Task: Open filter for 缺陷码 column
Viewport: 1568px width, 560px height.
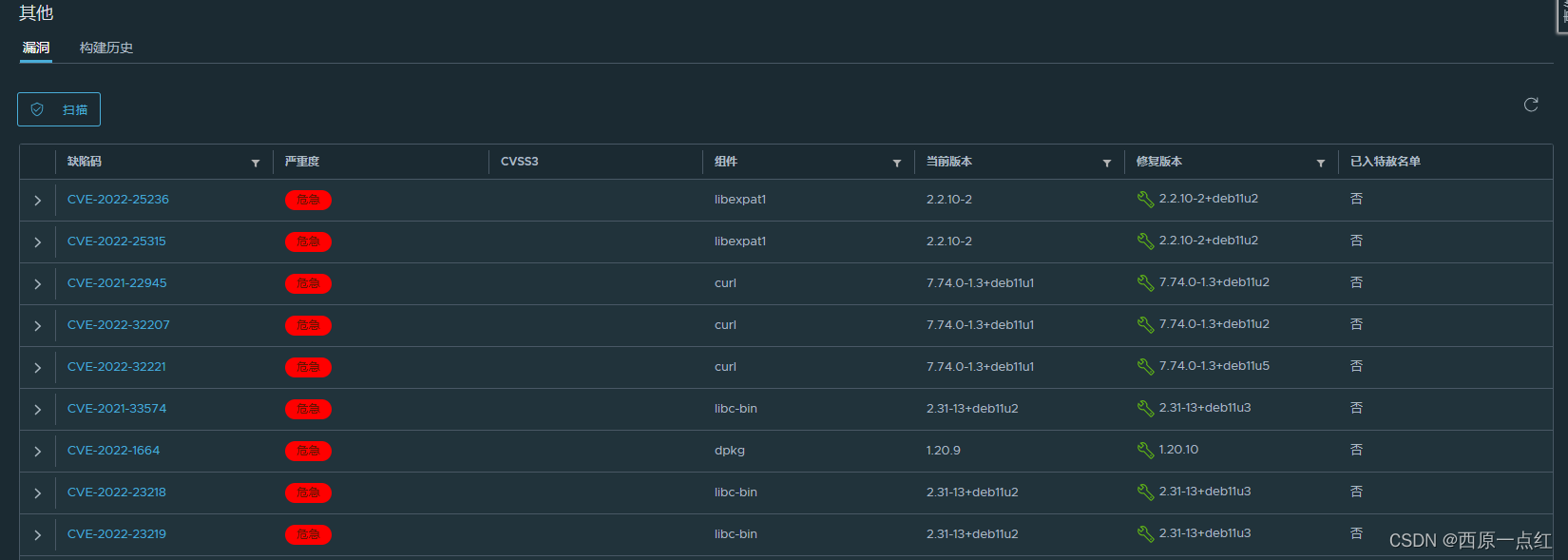Action: [256, 164]
